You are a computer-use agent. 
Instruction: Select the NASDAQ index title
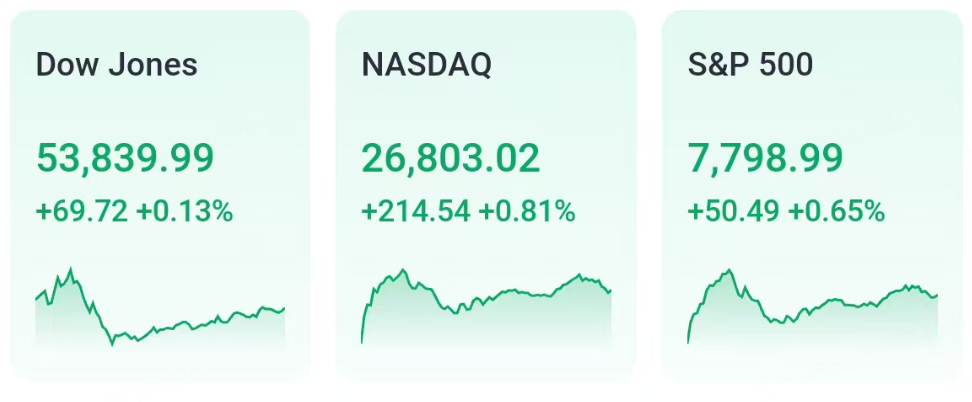click(426, 65)
